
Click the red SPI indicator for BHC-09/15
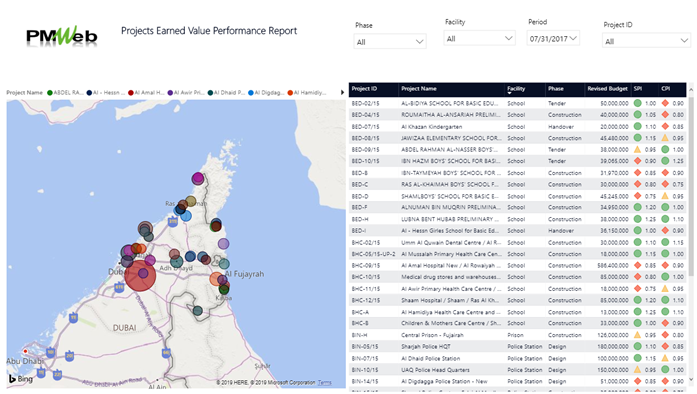coord(637,265)
